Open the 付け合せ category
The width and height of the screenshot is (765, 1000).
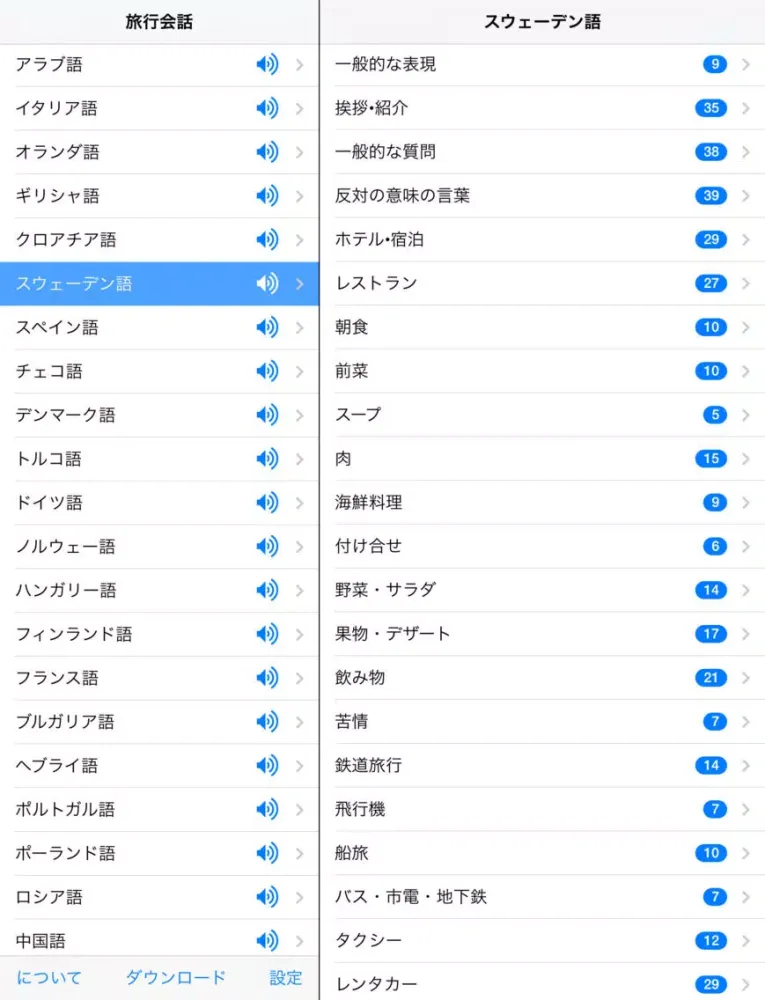[x=543, y=547]
